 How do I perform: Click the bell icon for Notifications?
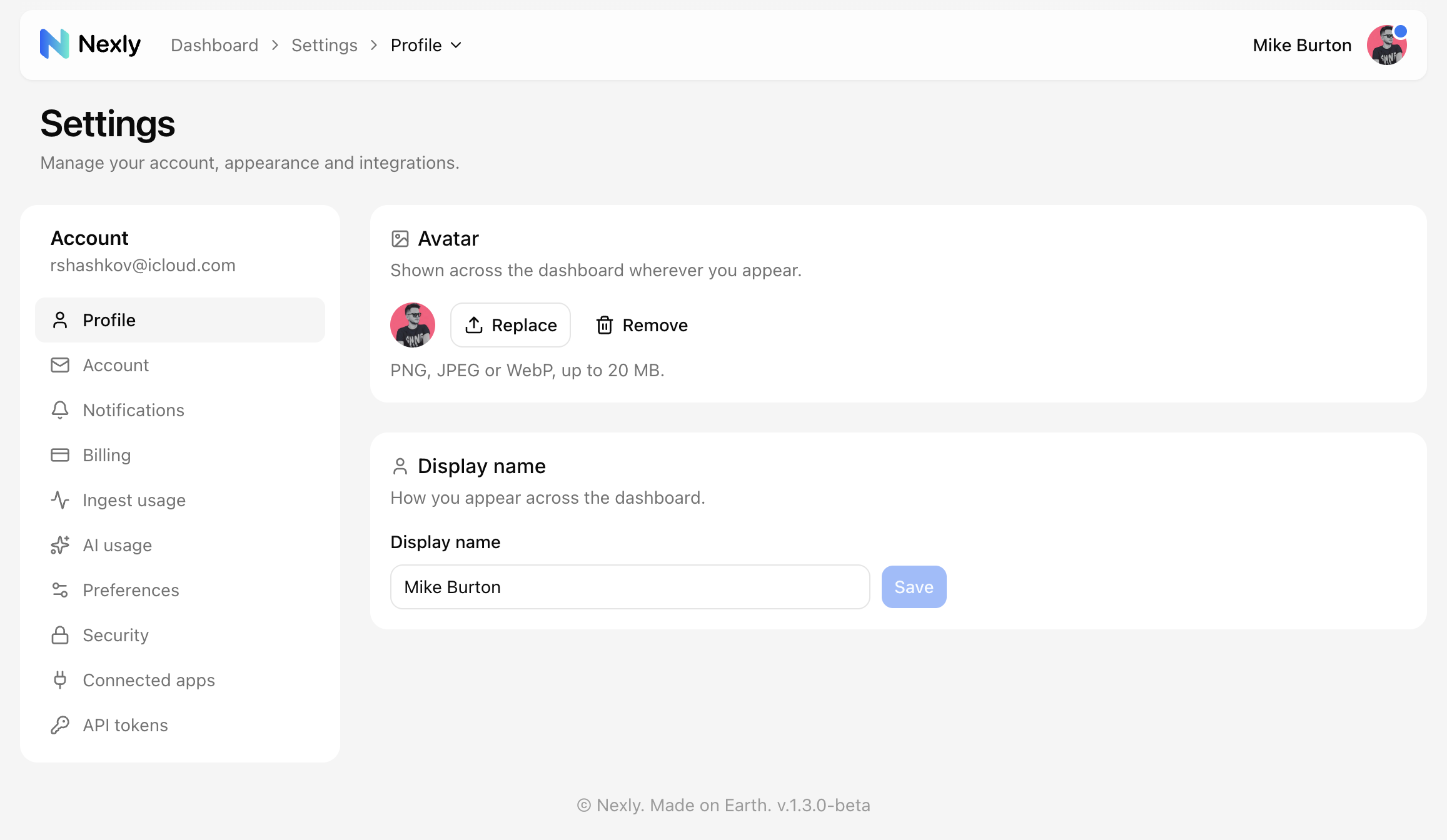[60, 410]
